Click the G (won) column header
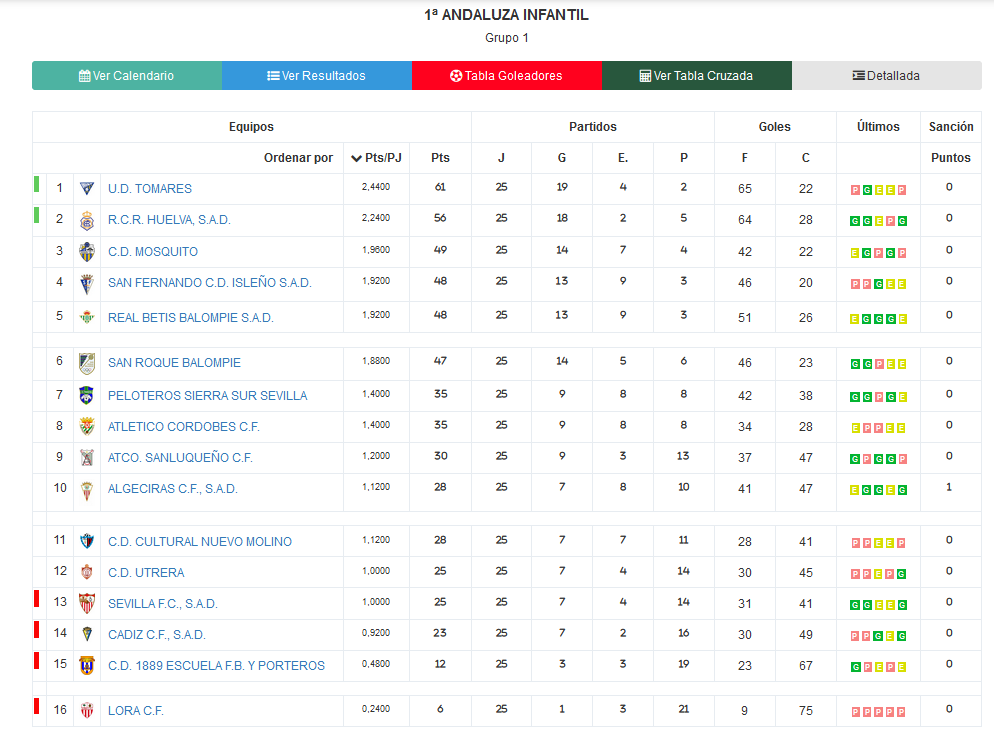The image size is (994, 736). point(562,158)
